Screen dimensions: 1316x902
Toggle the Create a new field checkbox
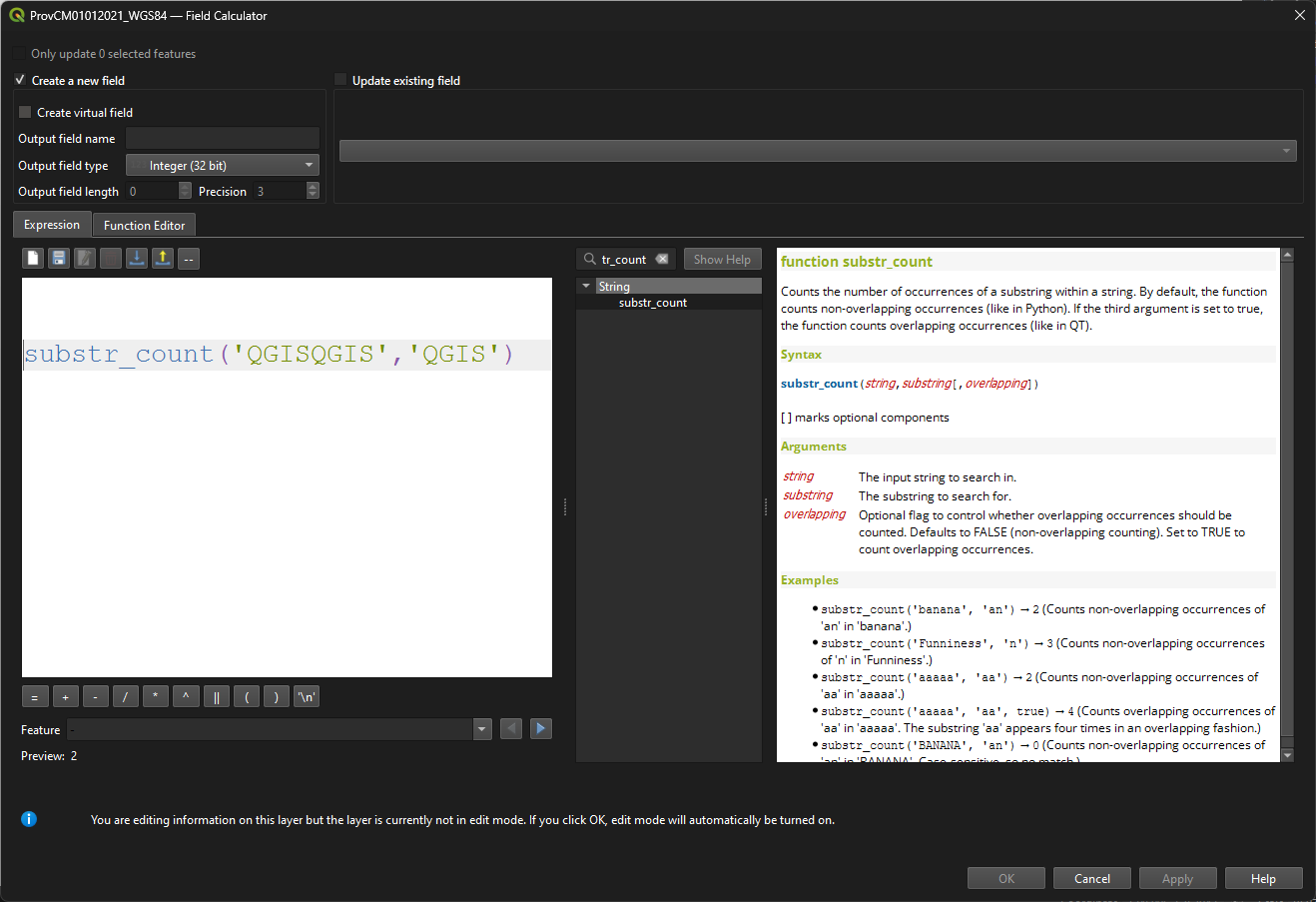click(20, 80)
